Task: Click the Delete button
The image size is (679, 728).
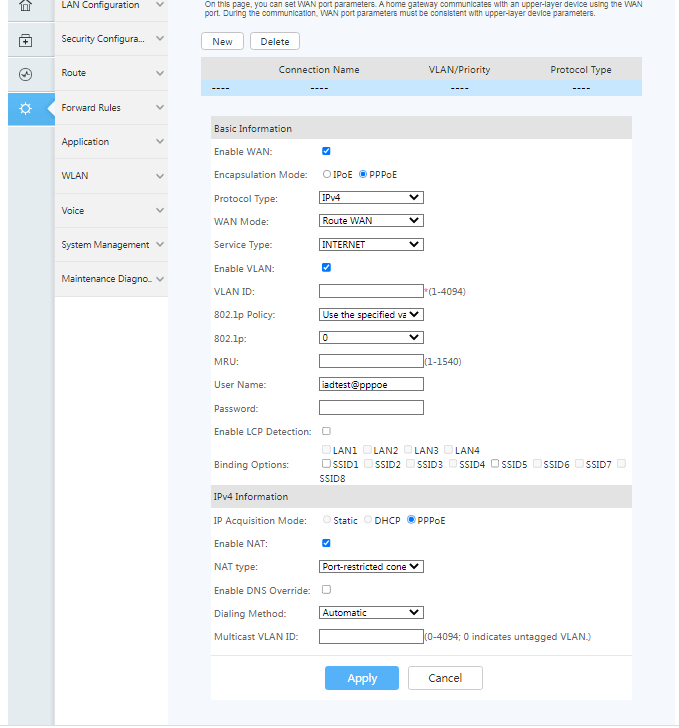Action: [275, 42]
